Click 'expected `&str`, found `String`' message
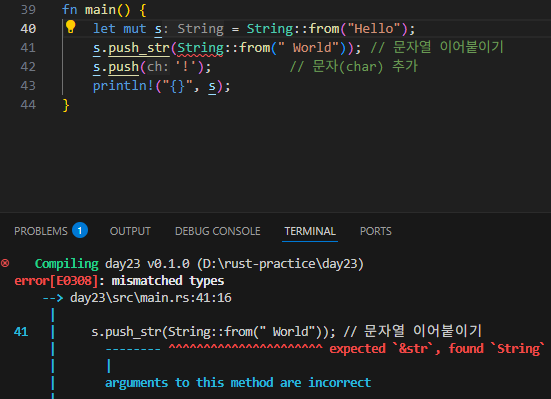Screen dimensions: 551x399 tap(437, 349)
